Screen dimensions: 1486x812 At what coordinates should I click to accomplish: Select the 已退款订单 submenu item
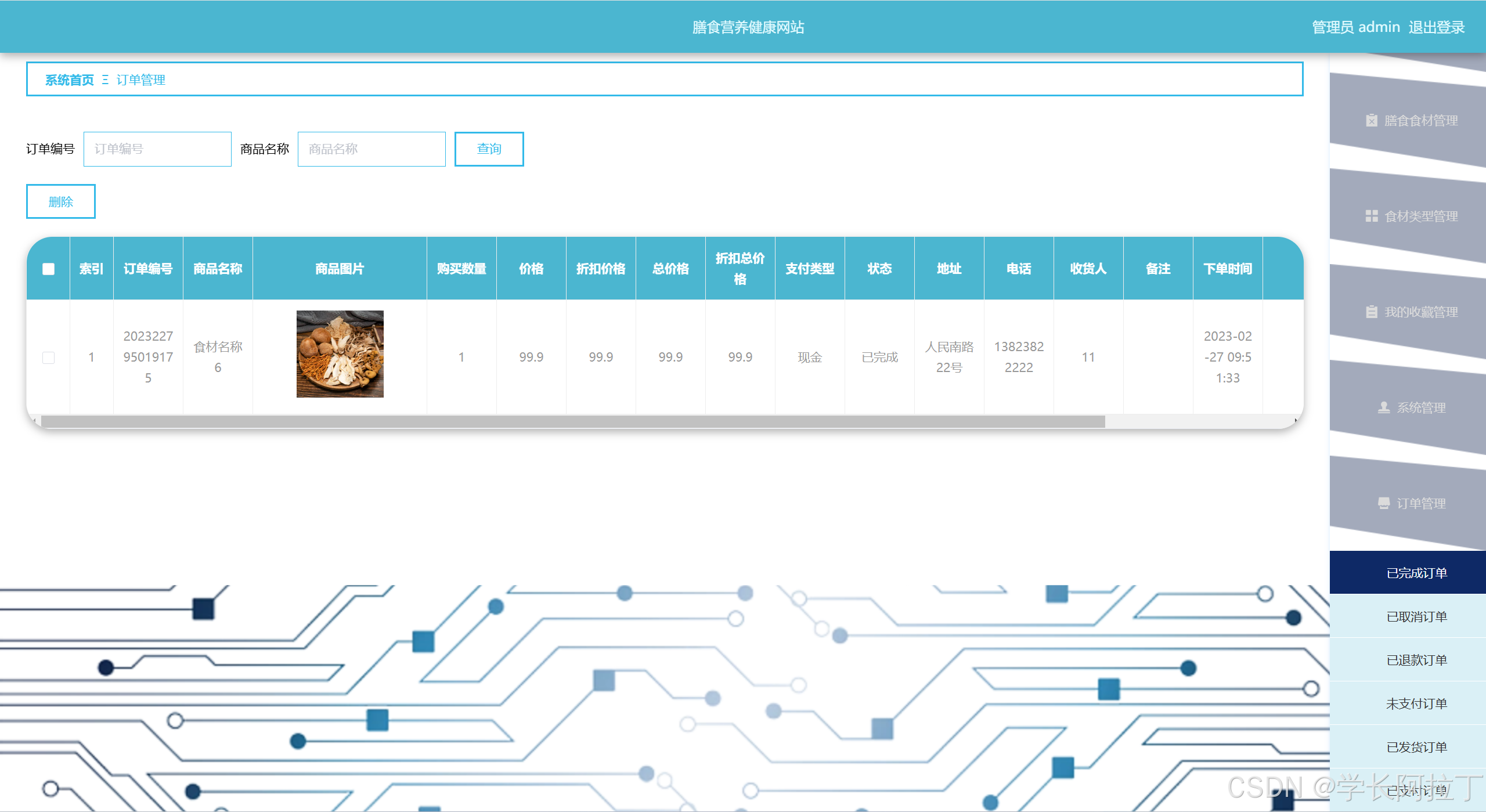click(x=1416, y=660)
